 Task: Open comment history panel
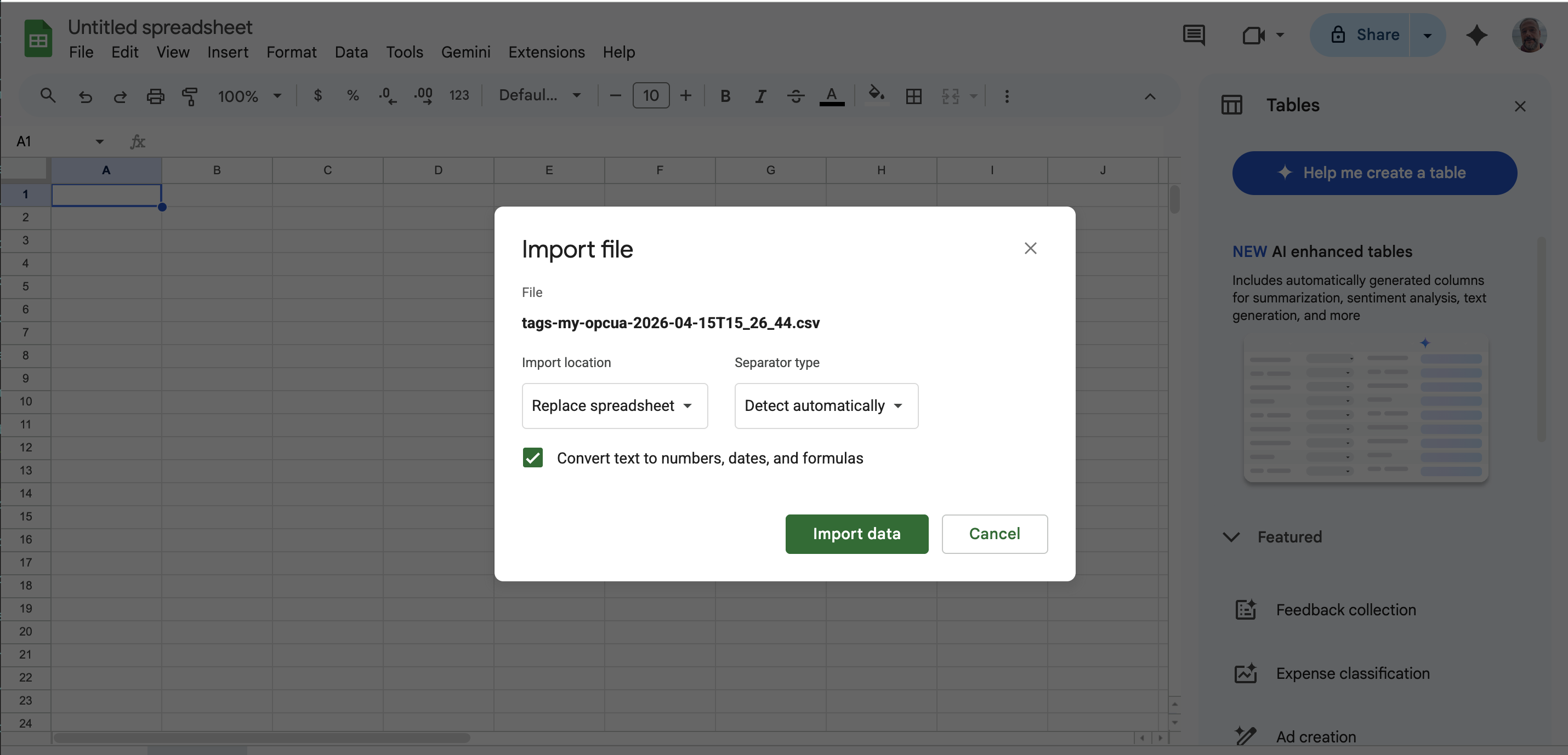1194,35
